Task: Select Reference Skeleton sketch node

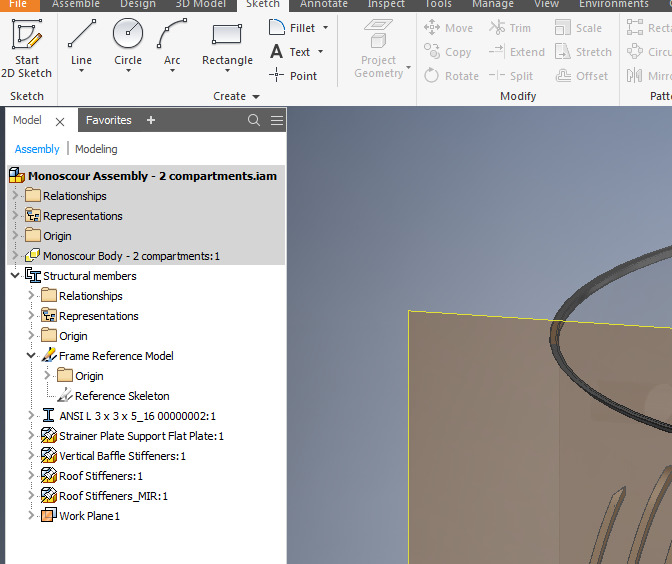Action: (x=122, y=396)
